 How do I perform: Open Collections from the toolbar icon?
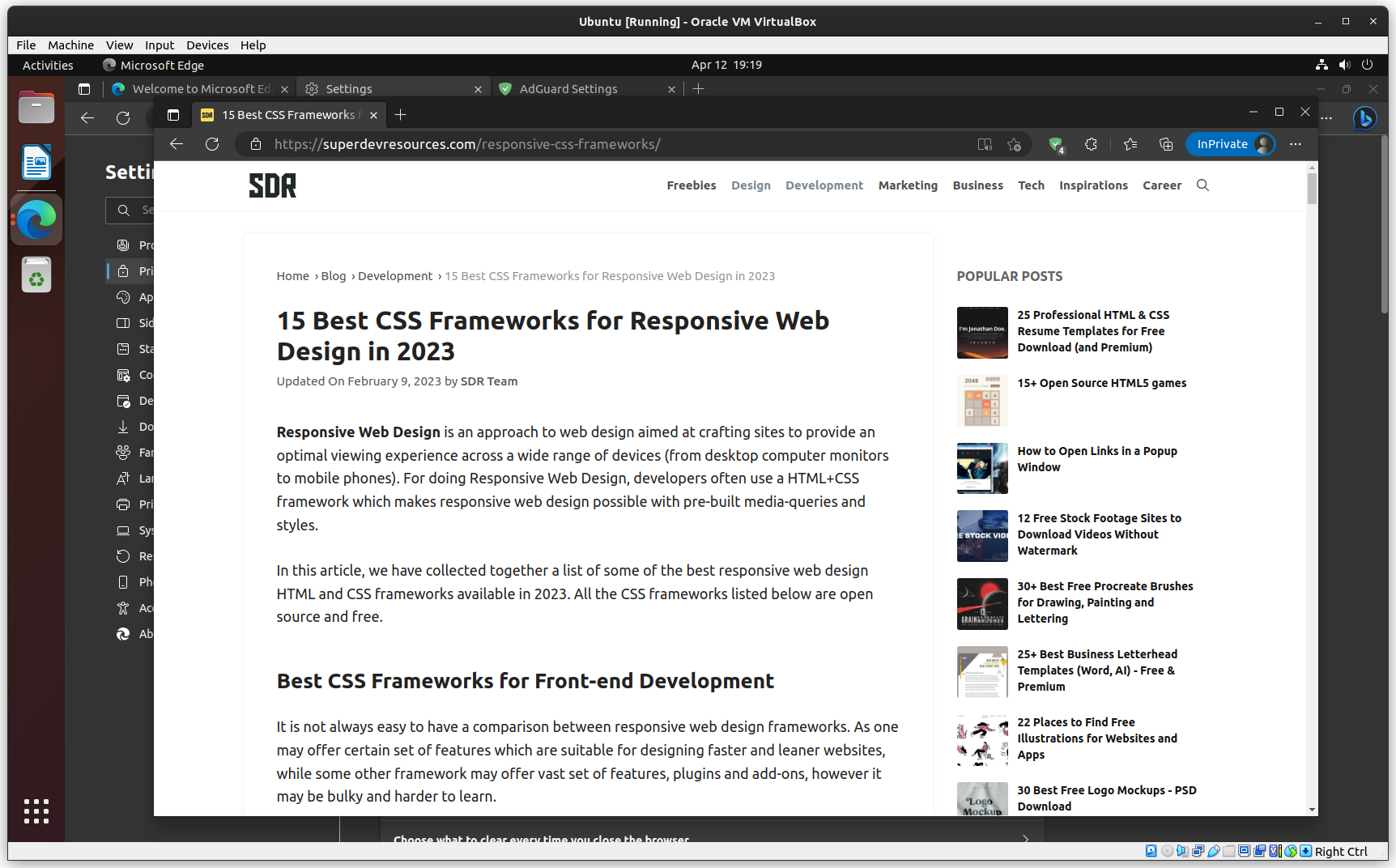coord(1166,144)
